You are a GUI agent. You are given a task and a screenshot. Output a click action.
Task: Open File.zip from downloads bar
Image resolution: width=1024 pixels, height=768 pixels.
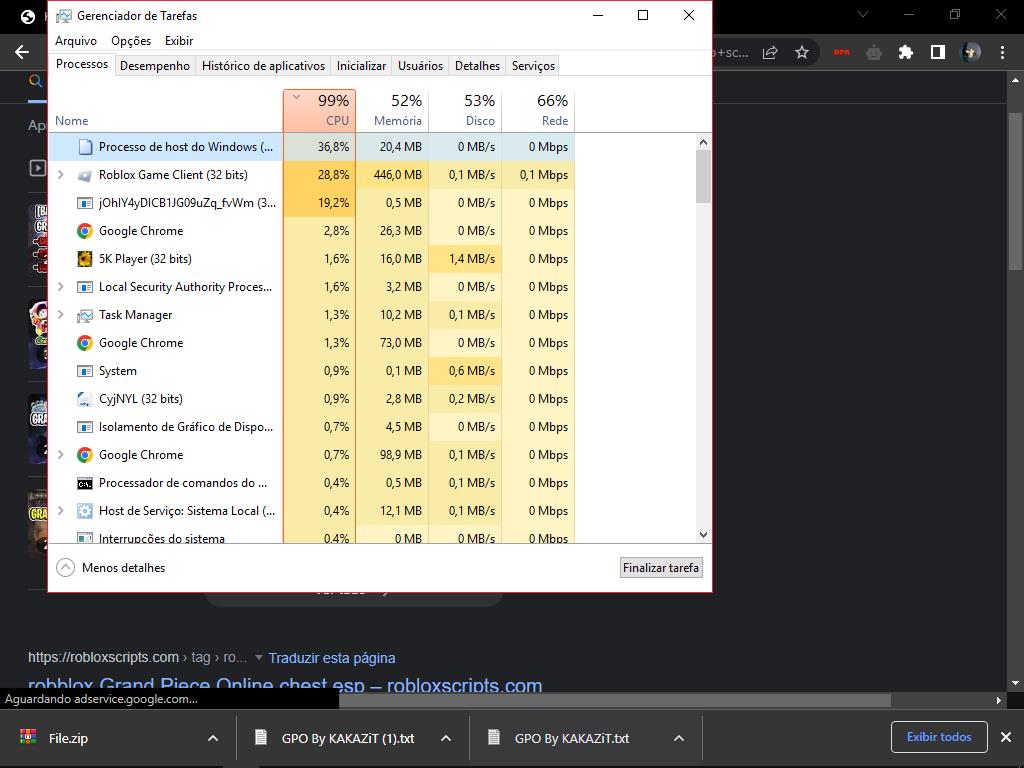click(68, 738)
